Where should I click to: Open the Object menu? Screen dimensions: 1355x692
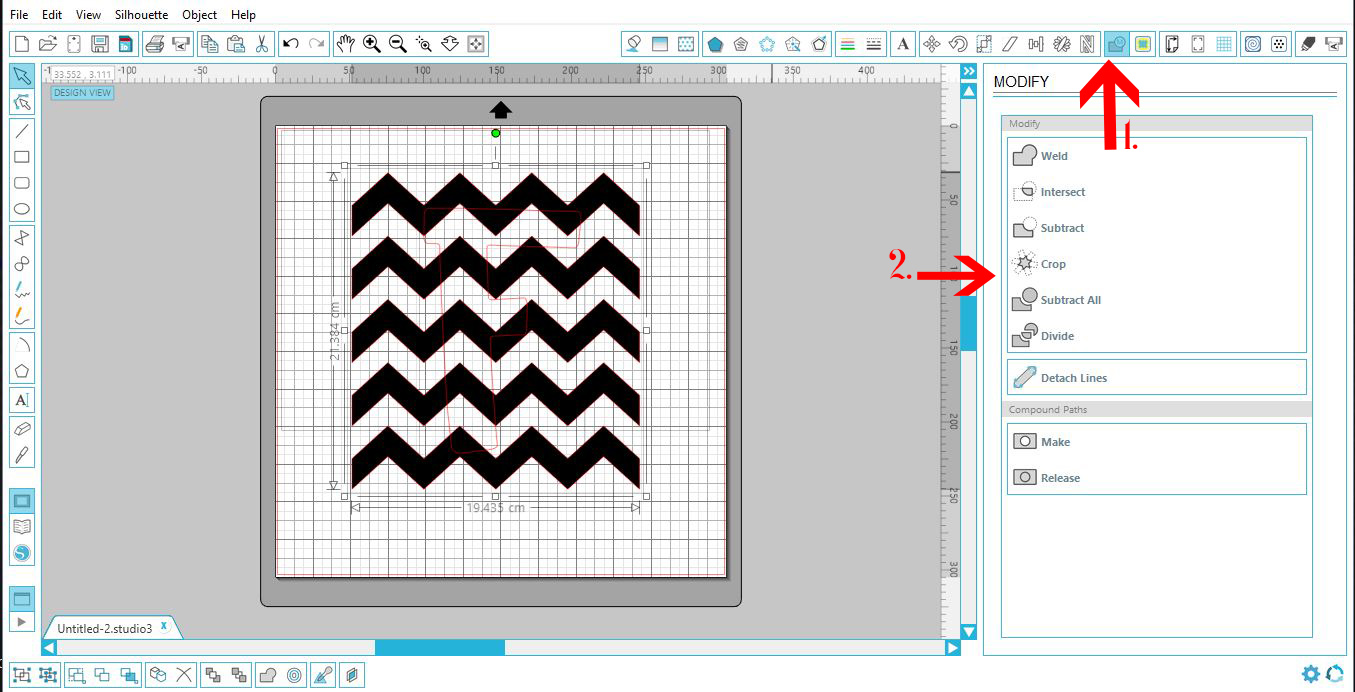click(x=199, y=14)
